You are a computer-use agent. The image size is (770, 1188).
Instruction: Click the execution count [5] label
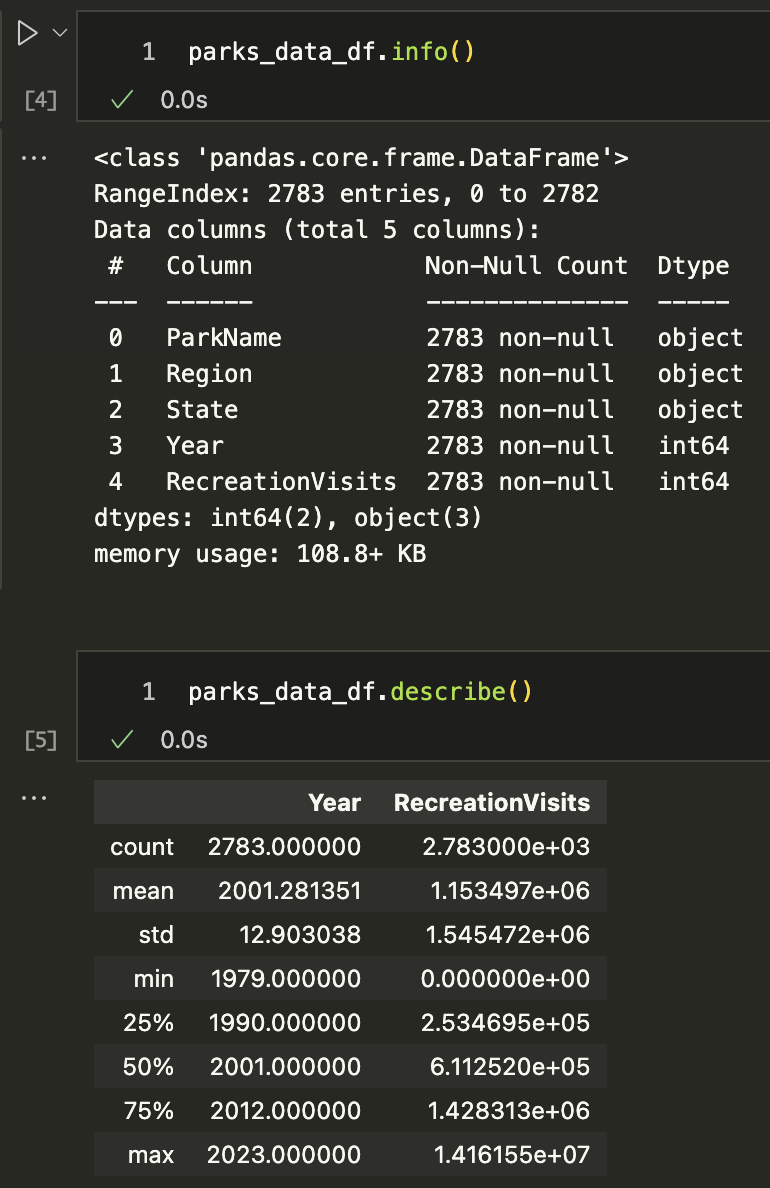click(x=40, y=740)
